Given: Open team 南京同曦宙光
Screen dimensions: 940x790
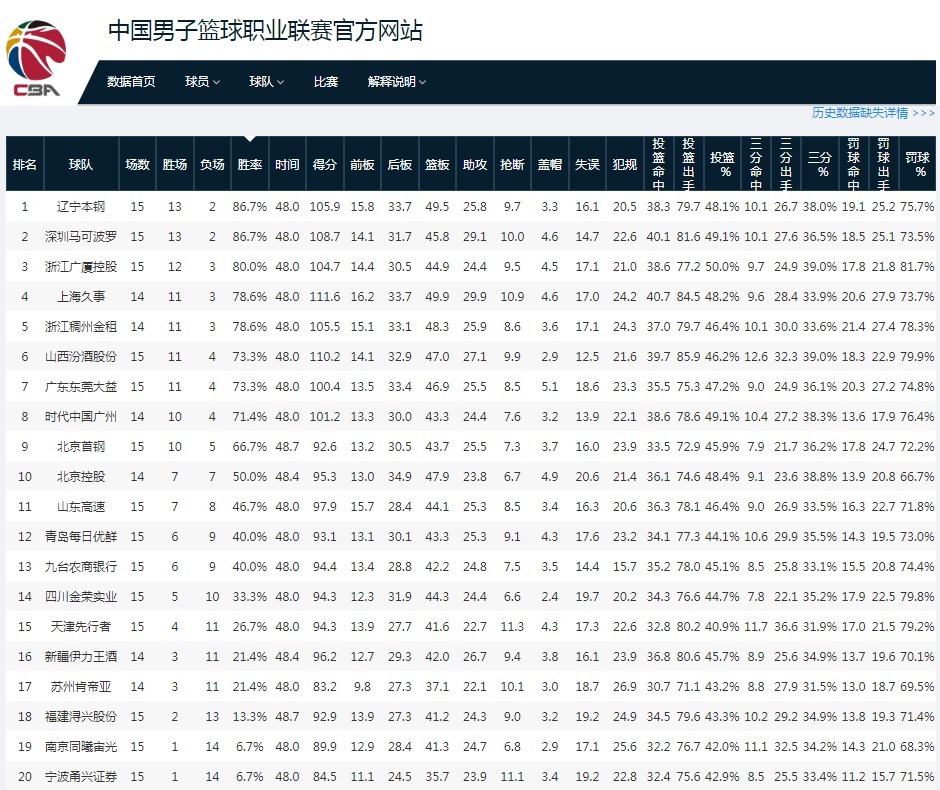Looking at the screenshot, I should (x=81, y=746).
